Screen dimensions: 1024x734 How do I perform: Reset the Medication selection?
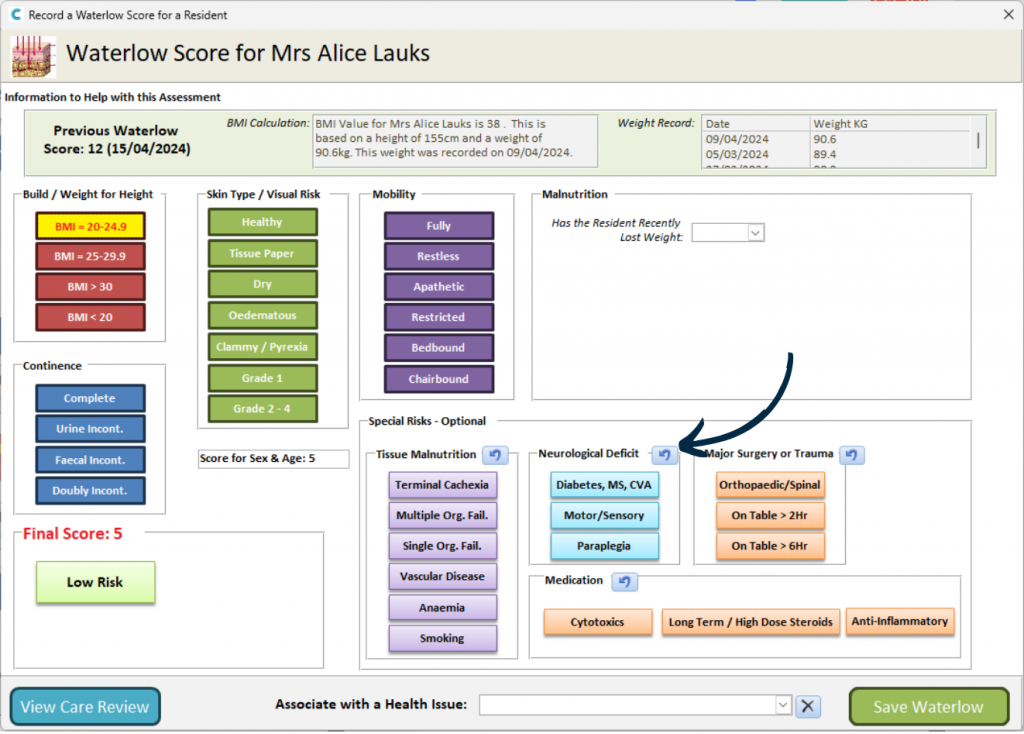pos(624,581)
